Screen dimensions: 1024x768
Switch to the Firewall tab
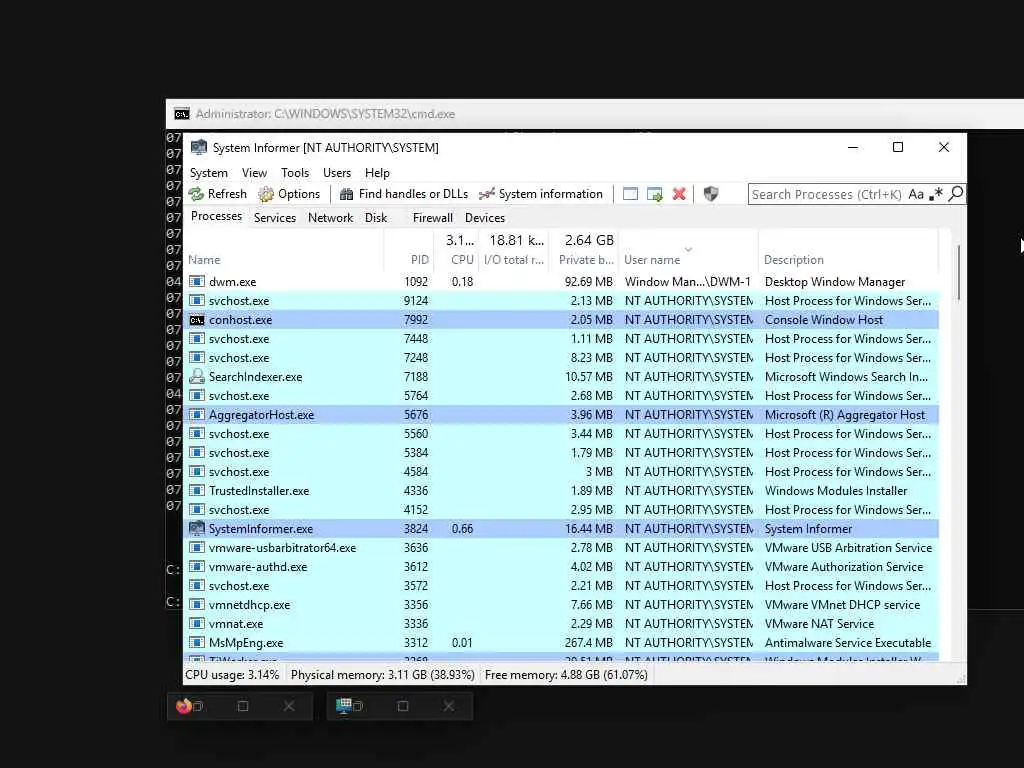pos(432,217)
